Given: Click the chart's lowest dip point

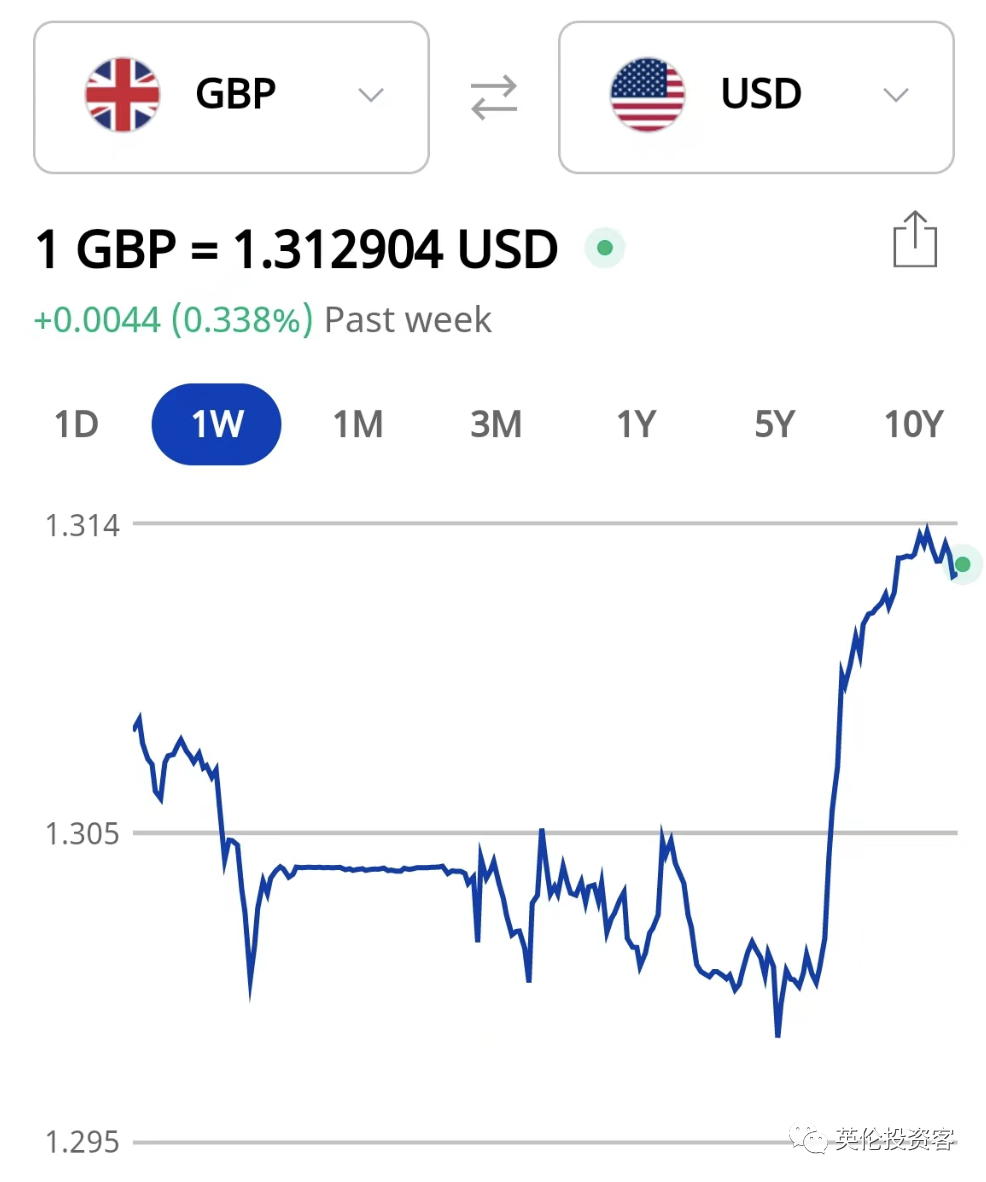Looking at the screenshot, I should [777, 1036].
